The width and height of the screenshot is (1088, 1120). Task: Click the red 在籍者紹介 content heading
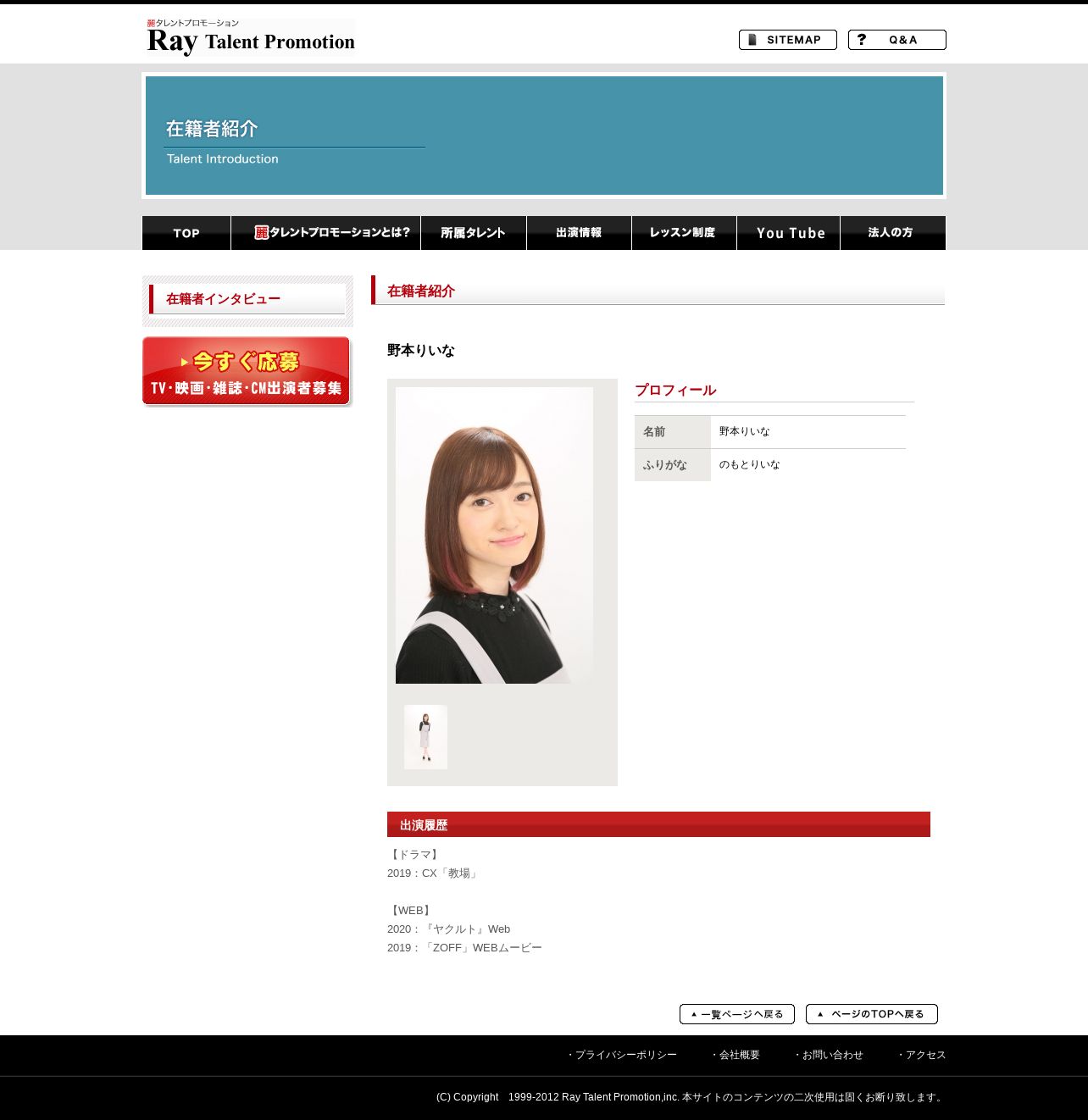pyautogui.click(x=421, y=291)
